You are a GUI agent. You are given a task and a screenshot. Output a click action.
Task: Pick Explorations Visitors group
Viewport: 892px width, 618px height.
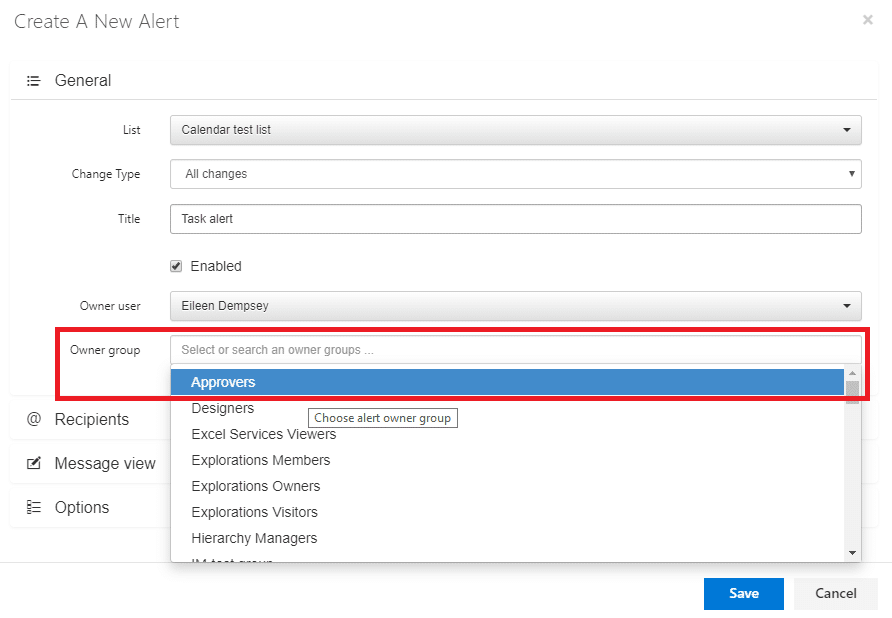[x=507, y=512]
